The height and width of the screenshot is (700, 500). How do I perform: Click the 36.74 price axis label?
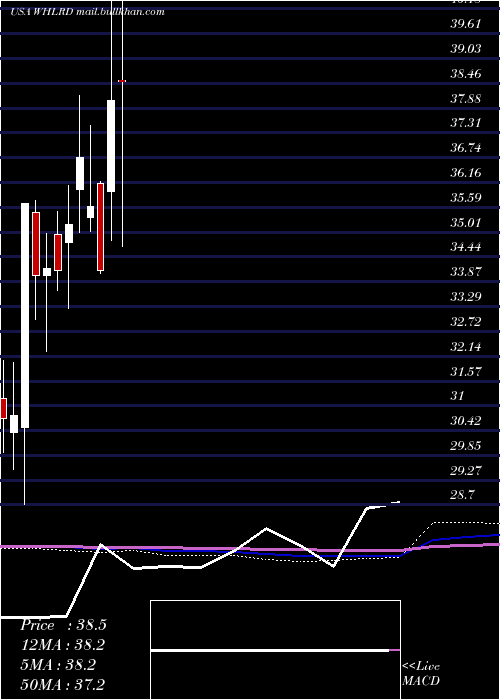pyautogui.click(x=466, y=147)
